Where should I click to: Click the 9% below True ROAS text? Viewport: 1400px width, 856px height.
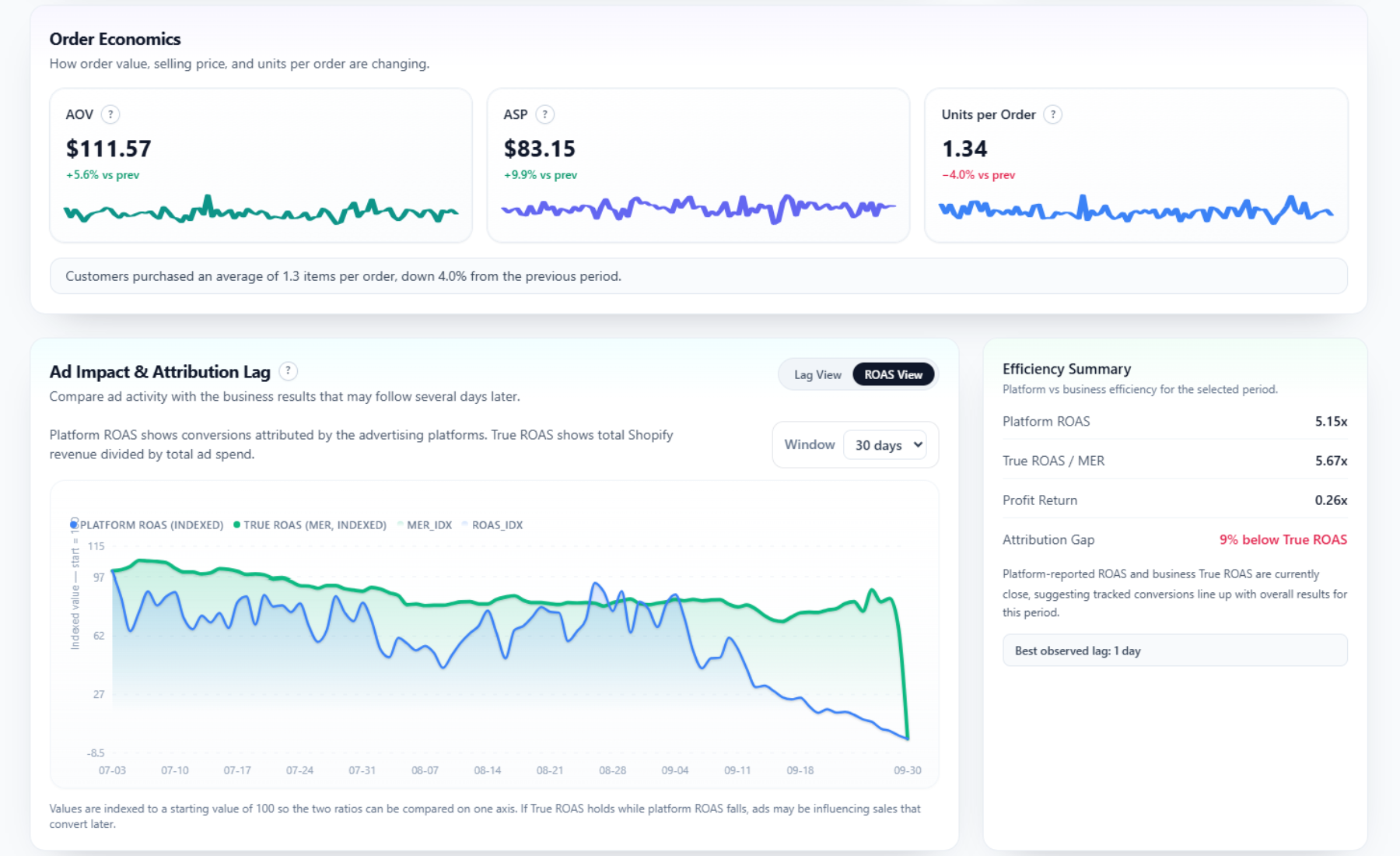coord(1283,539)
